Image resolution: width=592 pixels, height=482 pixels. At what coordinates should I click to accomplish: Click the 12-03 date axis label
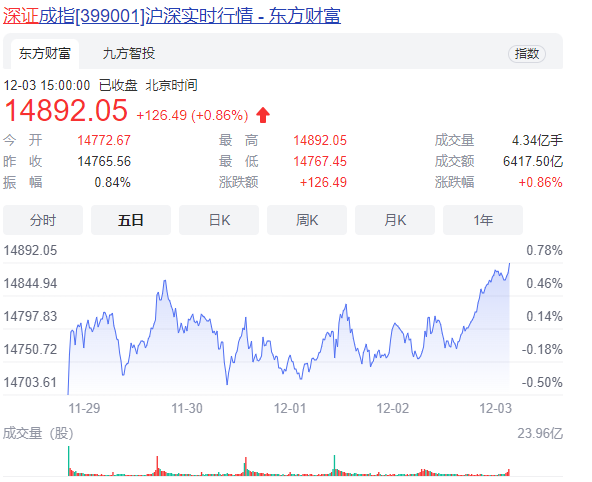495,408
